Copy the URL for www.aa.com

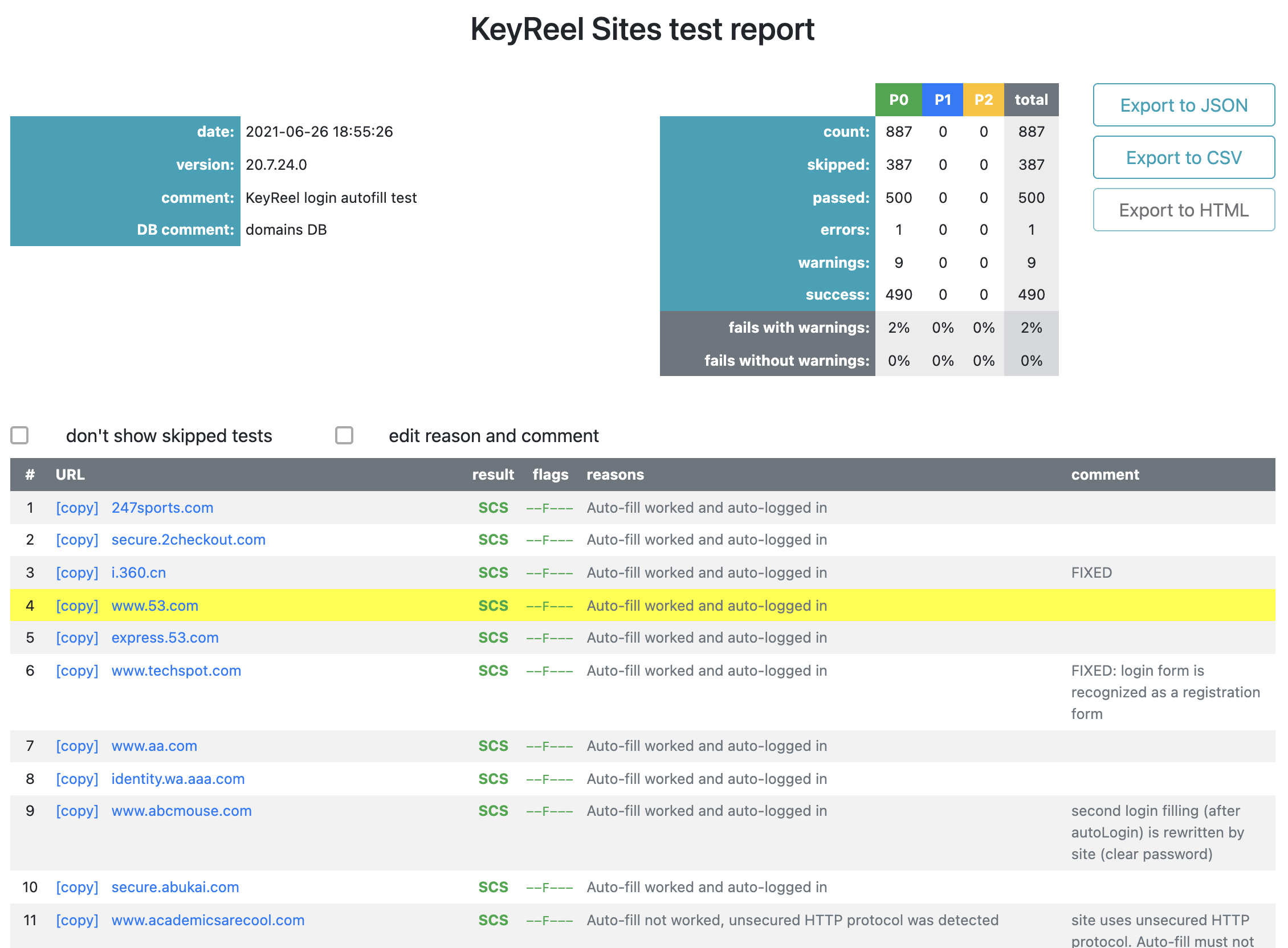pyautogui.click(x=77, y=746)
